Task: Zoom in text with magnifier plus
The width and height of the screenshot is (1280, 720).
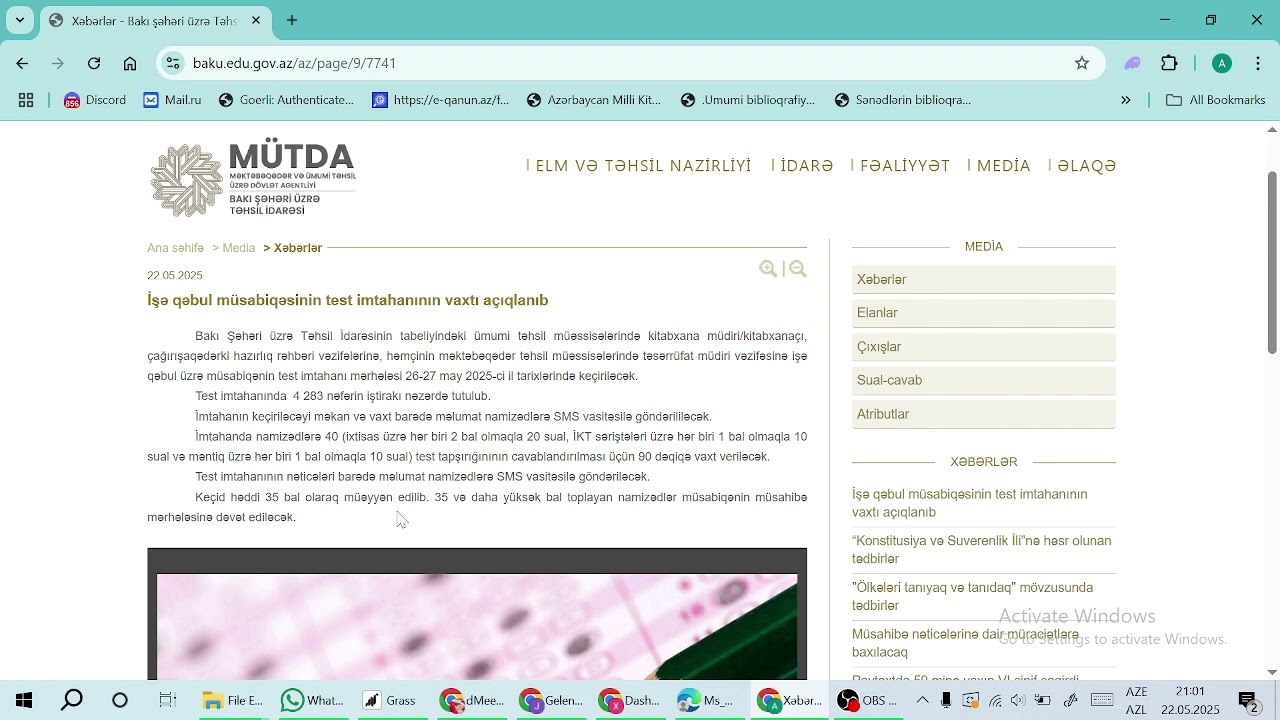Action: pos(768,269)
